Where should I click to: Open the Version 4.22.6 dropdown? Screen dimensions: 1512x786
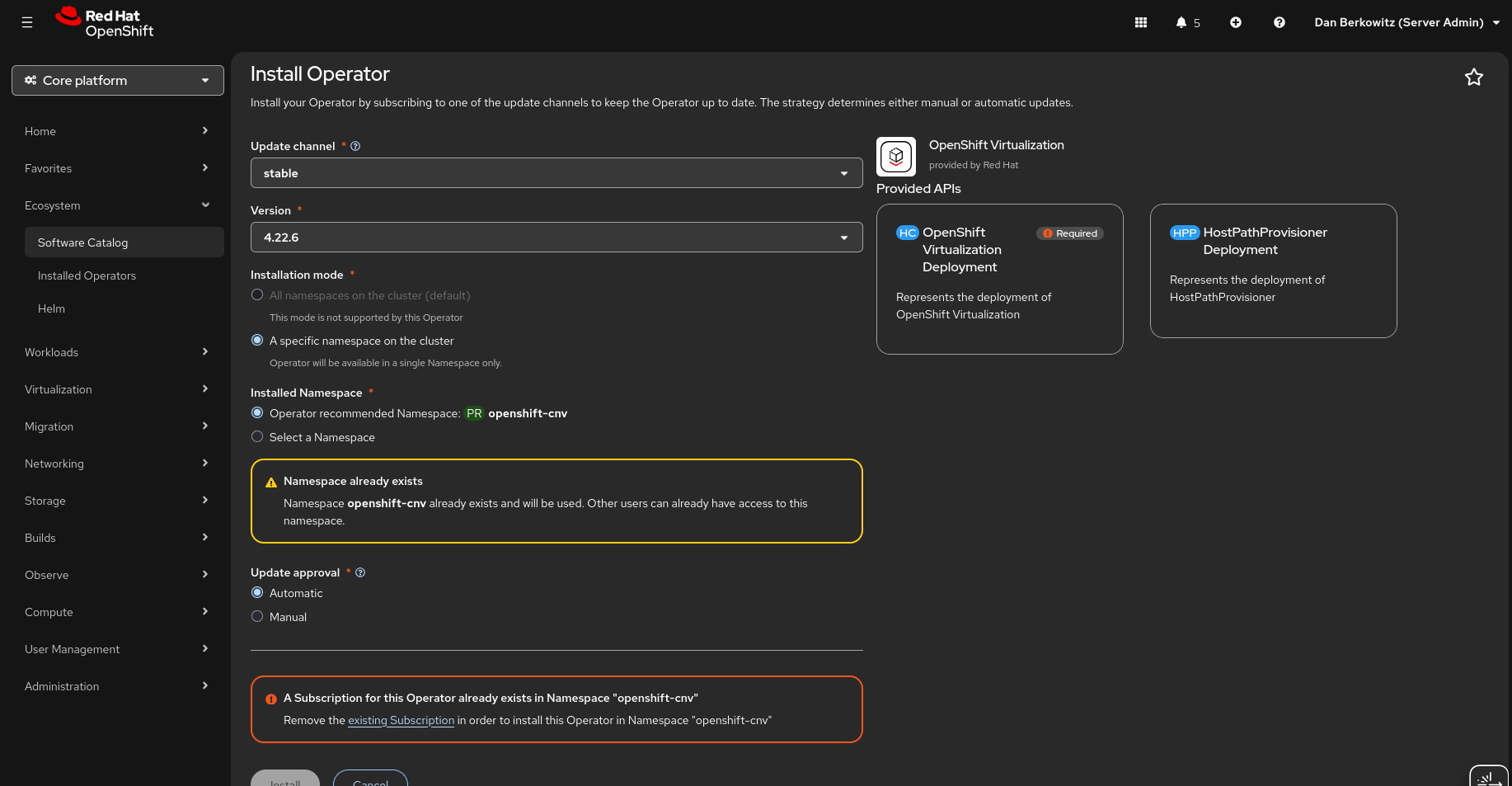coord(556,238)
